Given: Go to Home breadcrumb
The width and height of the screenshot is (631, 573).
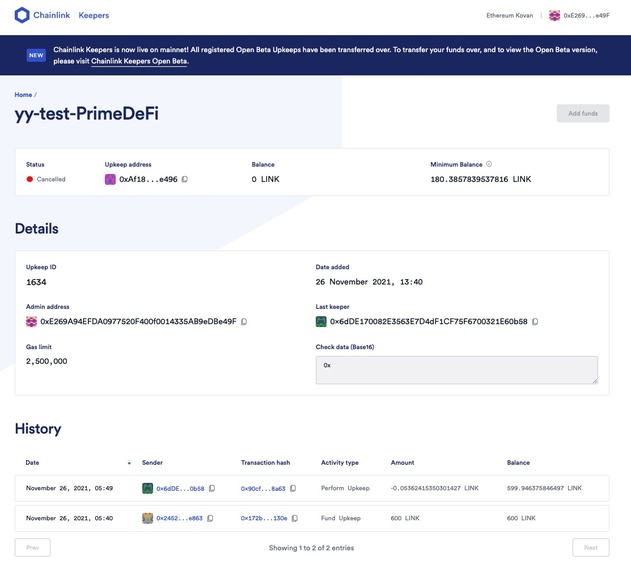Looking at the screenshot, I should coord(23,95).
